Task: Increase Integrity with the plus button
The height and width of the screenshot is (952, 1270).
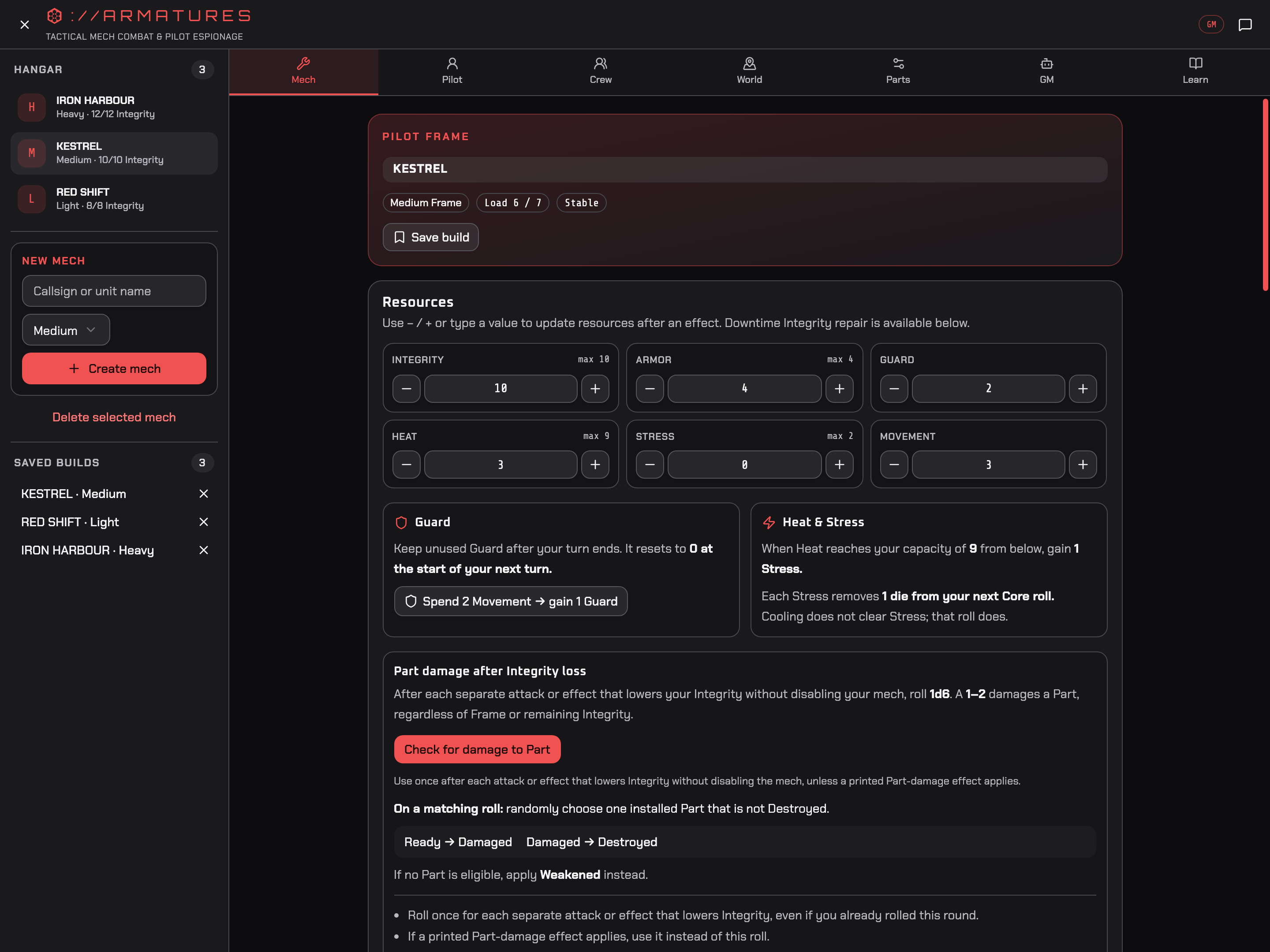Action: click(x=595, y=388)
